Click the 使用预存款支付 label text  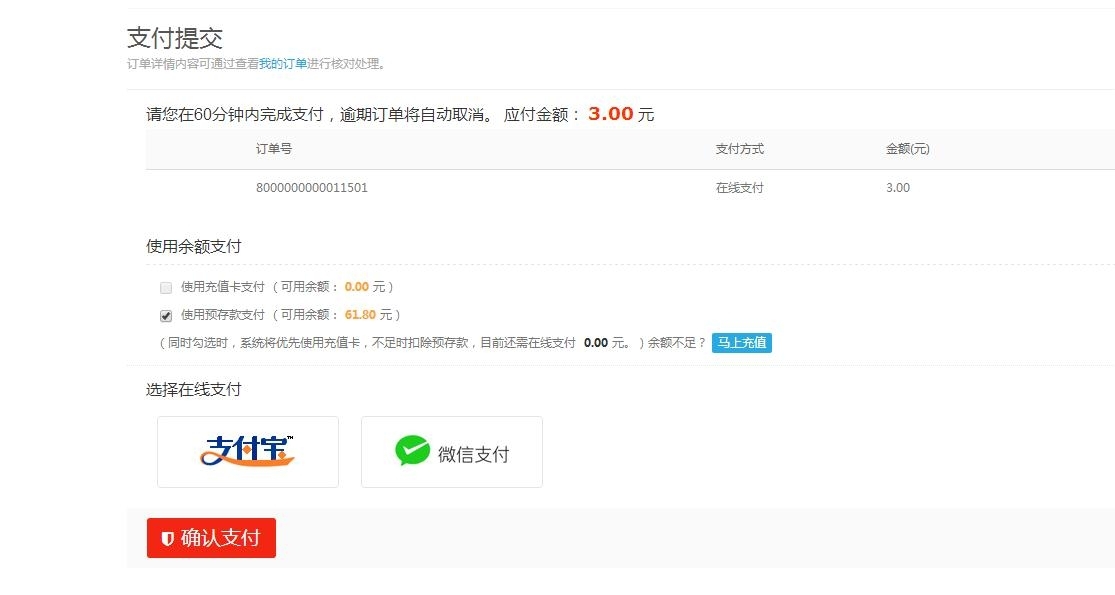(x=223, y=315)
